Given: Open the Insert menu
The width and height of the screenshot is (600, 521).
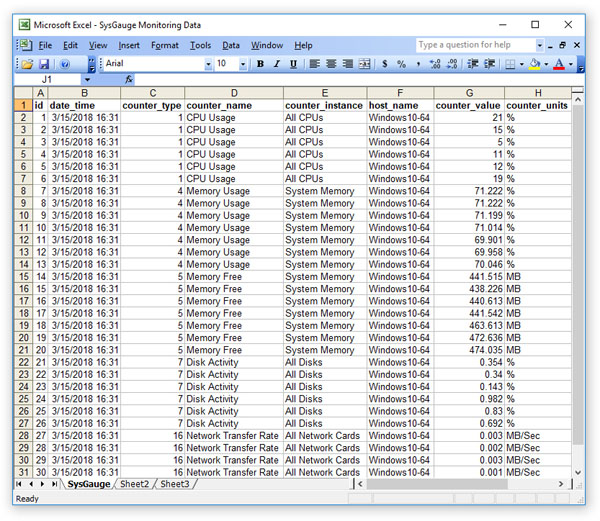Looking at the screenshot, I should tap(129, 46).
